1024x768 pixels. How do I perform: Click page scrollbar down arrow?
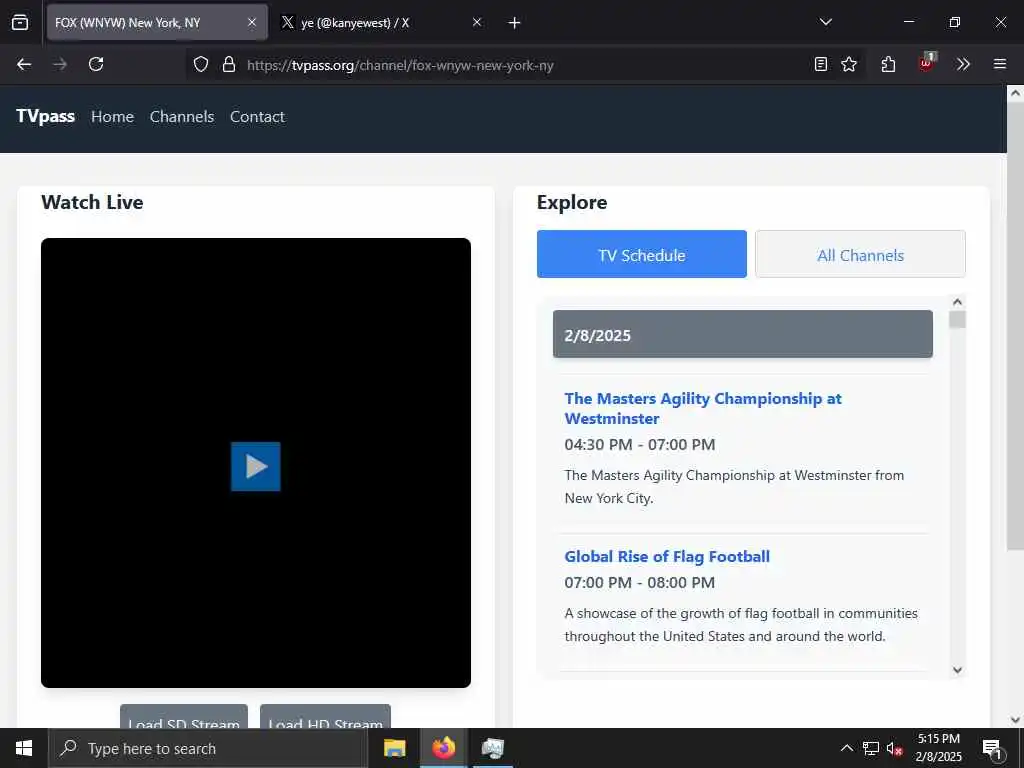point(1015,720)
